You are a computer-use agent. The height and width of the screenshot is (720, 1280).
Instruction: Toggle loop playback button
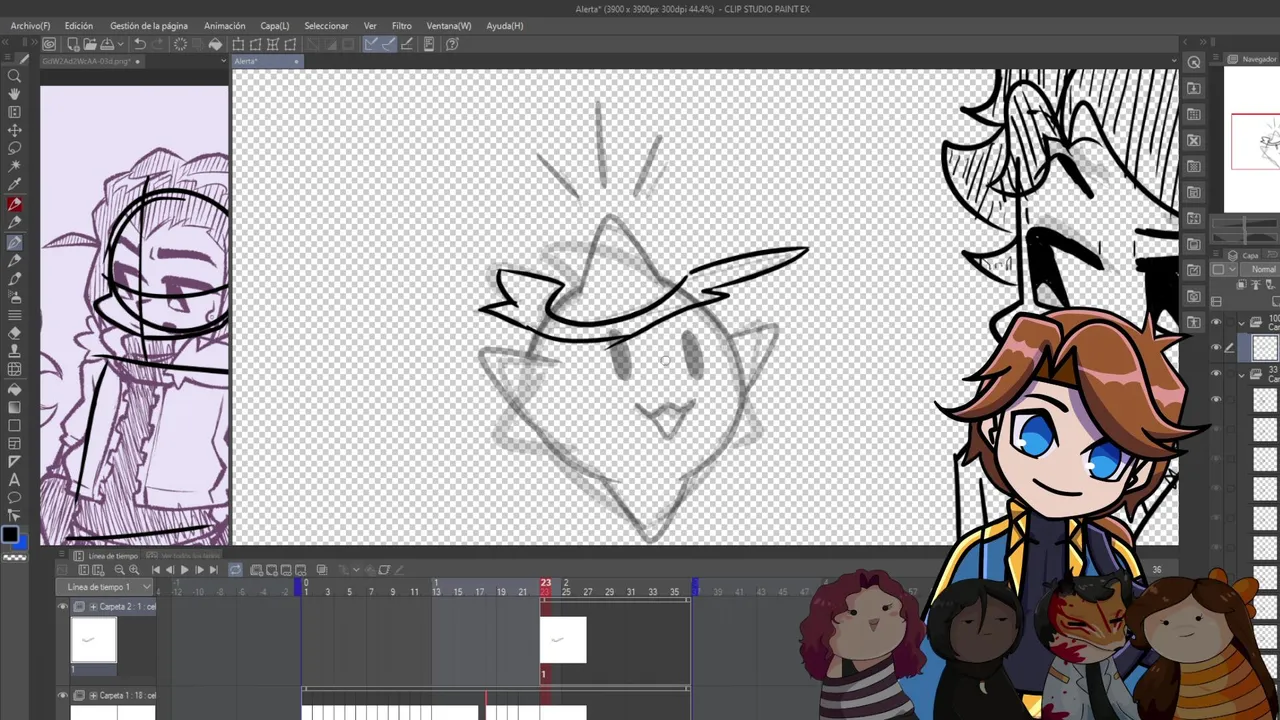pyautogui.click(x=235, y=570)
